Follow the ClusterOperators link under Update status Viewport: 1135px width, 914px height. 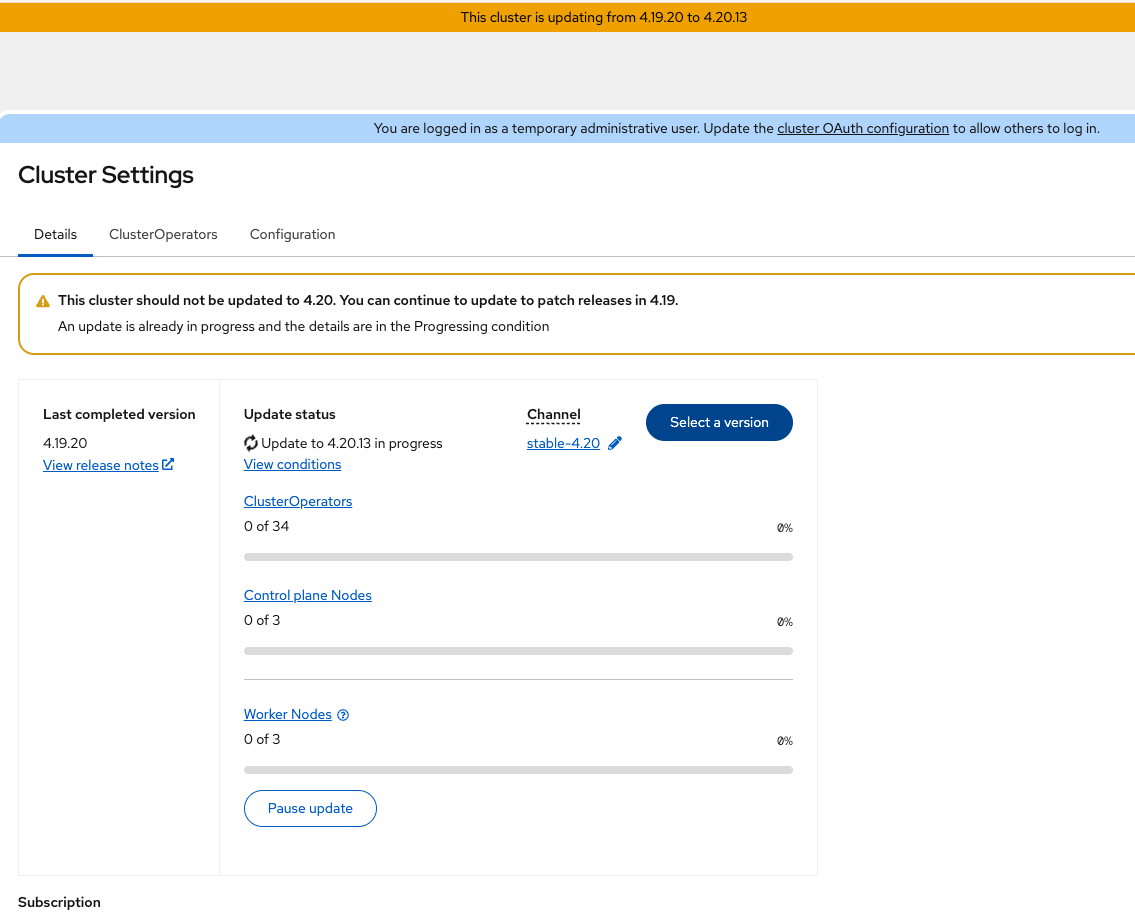point(298,501)
